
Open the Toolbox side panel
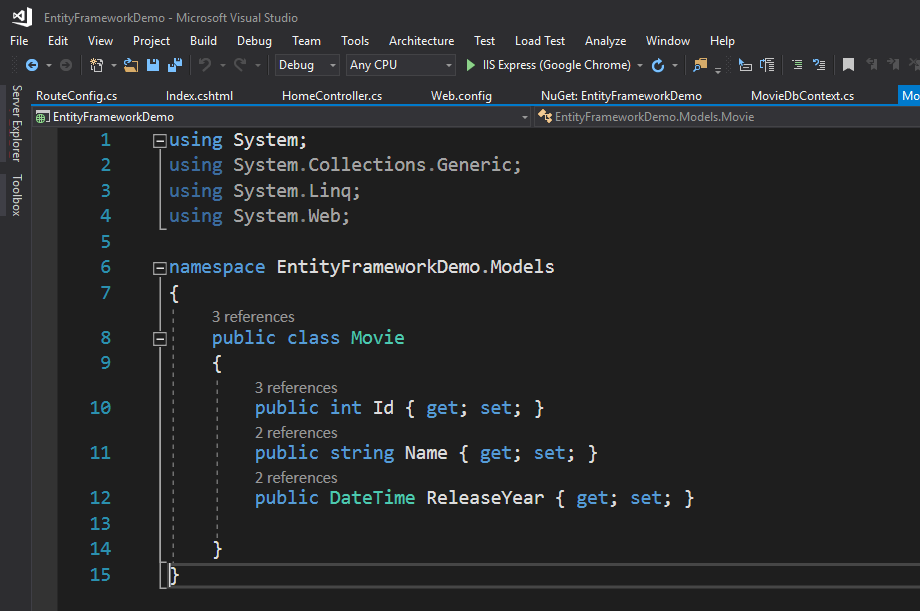17,195
